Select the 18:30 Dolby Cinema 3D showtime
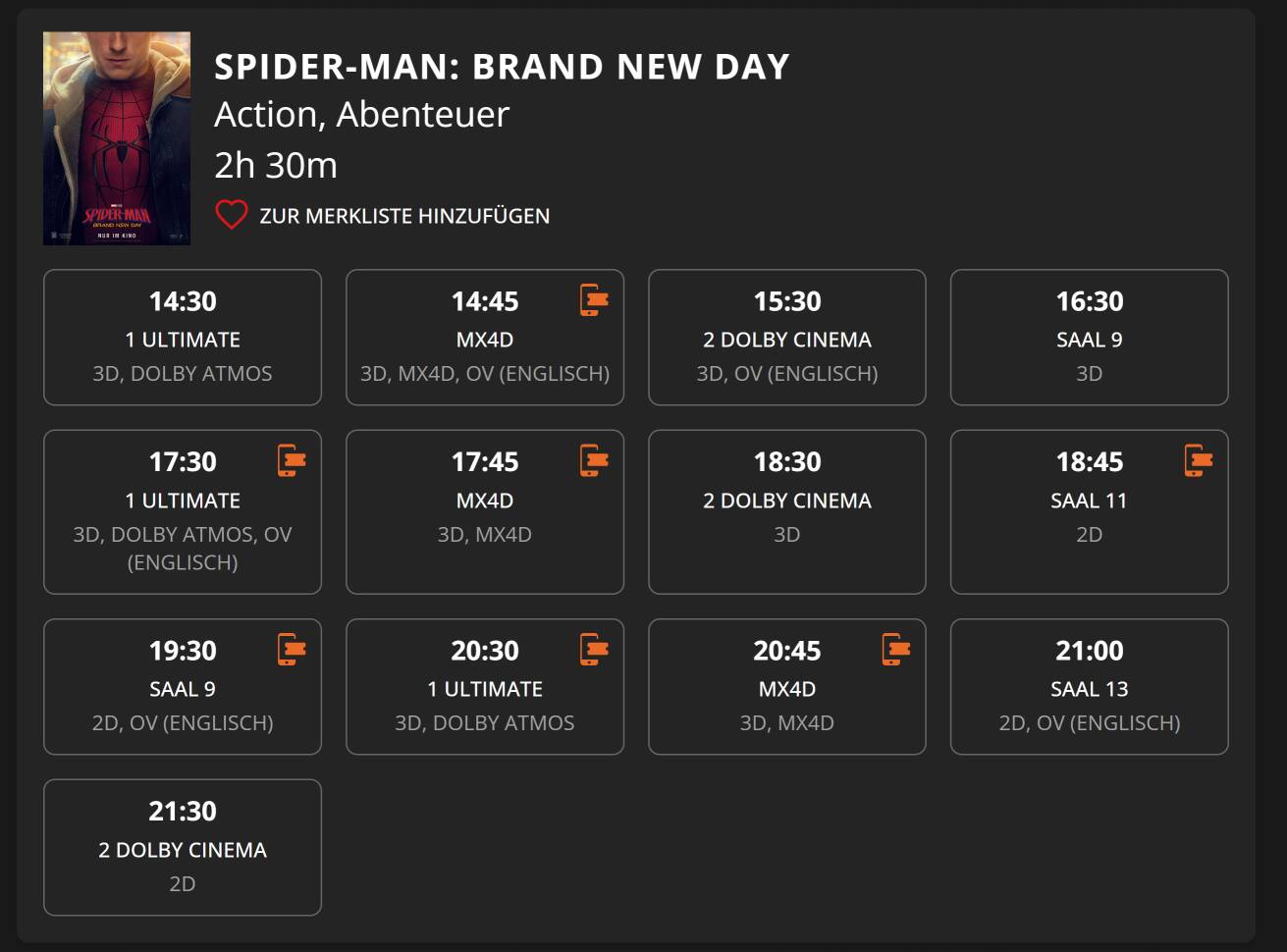This screenshot has width=1287, height=952. click(x=787, y=511)
